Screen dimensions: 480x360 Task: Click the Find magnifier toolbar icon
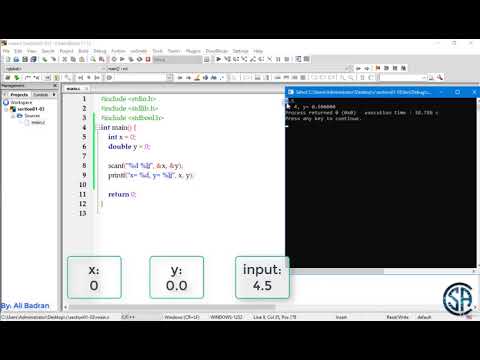(93, 59)
